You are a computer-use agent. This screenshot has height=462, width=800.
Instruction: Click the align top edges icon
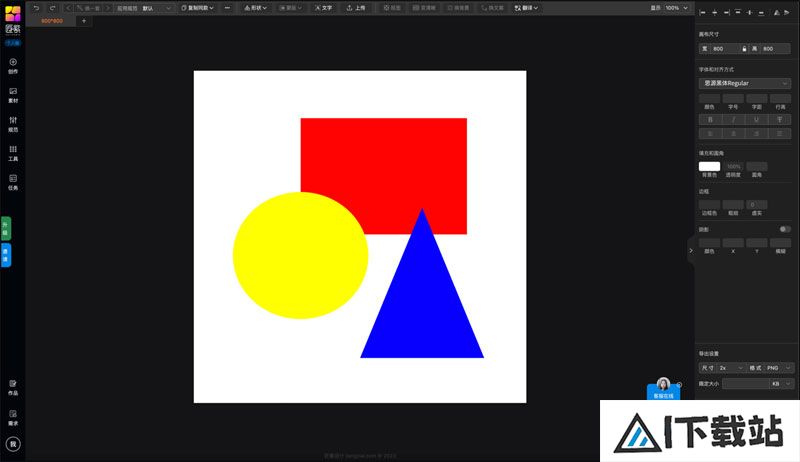tap(738, 12)
